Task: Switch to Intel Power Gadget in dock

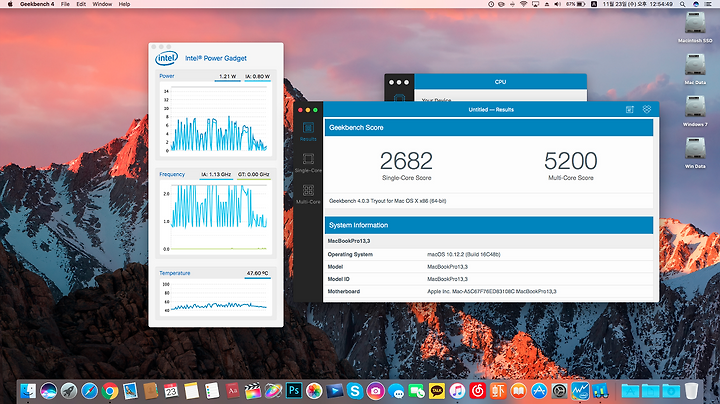Action: (580, 391)
